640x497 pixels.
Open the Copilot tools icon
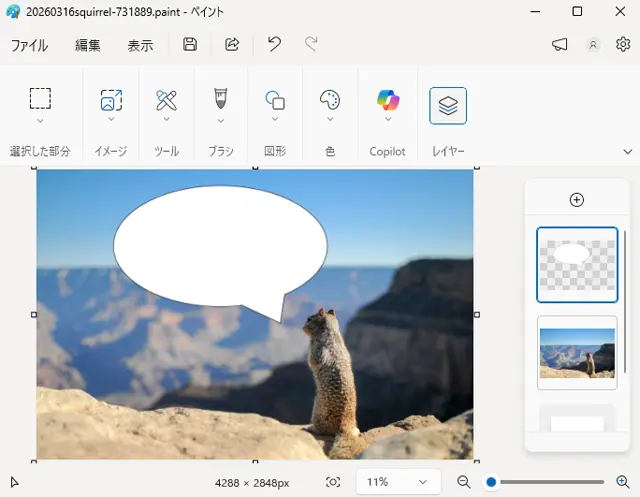tap(388, 100)
